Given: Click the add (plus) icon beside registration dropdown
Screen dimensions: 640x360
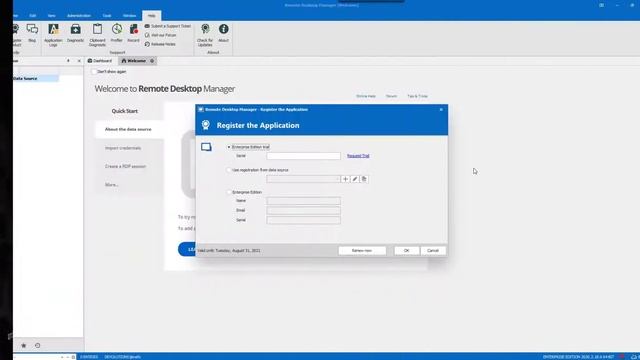Looking at the screenshot, I should [345, 179].
